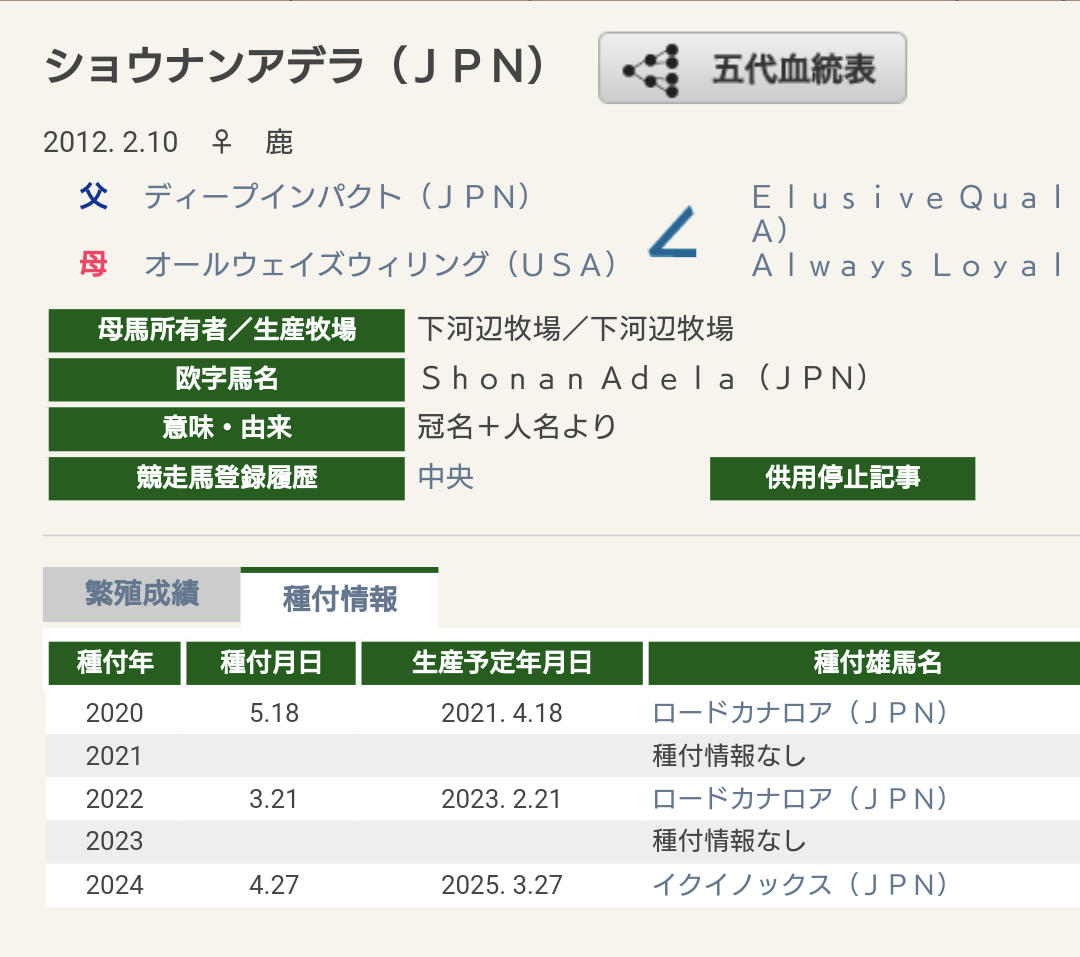Open dam link オールウェイズウィリング (USA)
The image size is (1080, 957).
click(380, 265)
